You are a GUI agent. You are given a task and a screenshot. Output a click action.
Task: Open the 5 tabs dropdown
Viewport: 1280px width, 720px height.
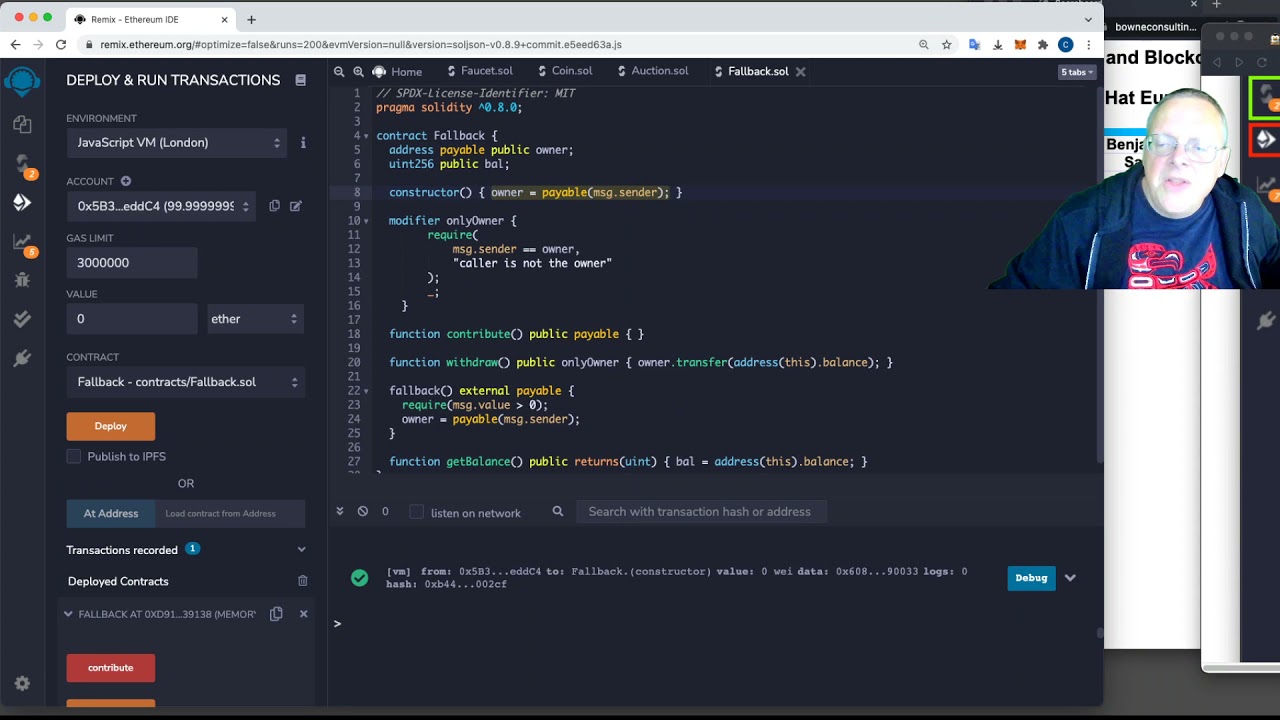[x=1077, y=72]
